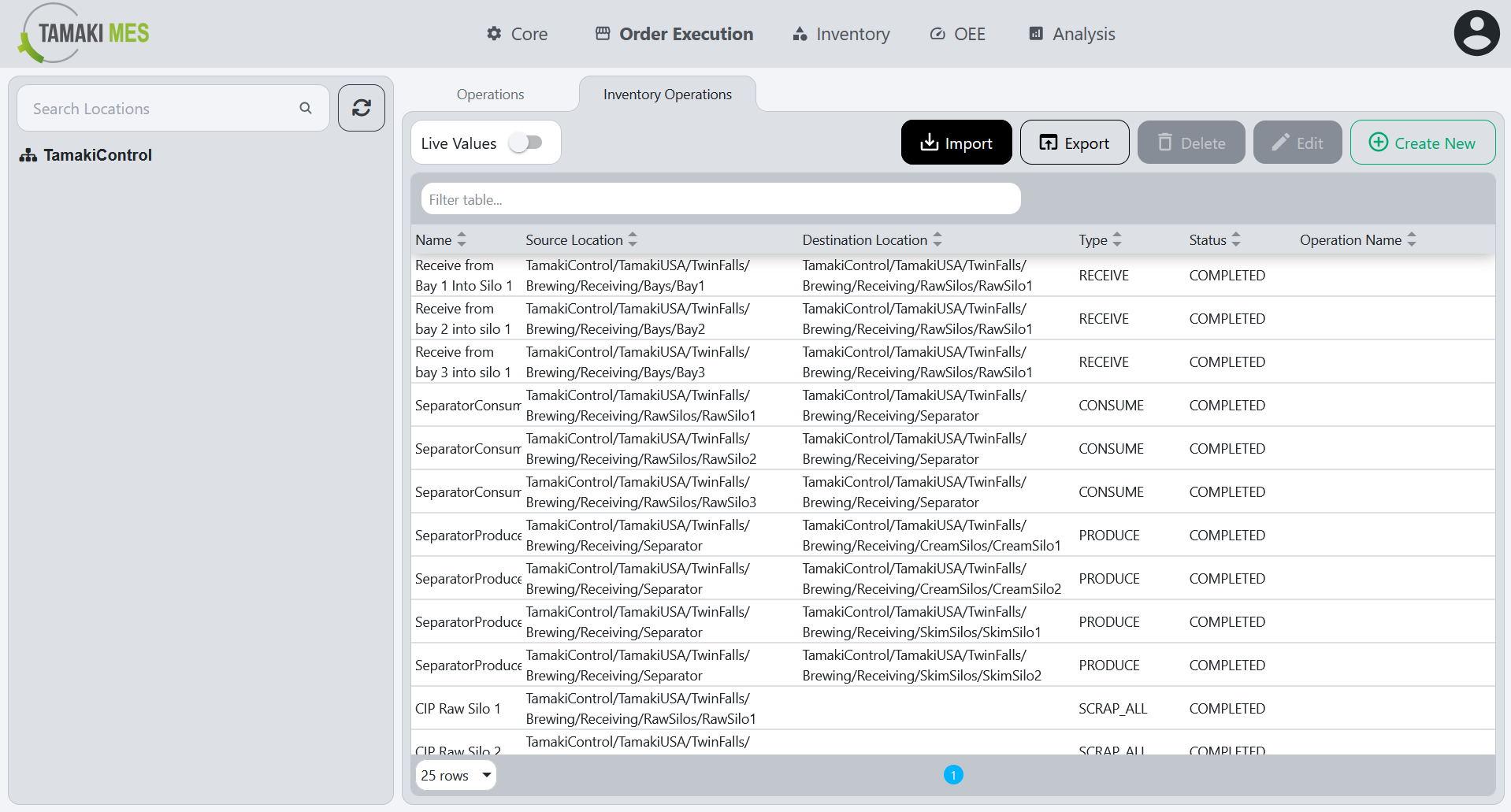
Task: Click the Create New button
Action: tap(1422, 143)
